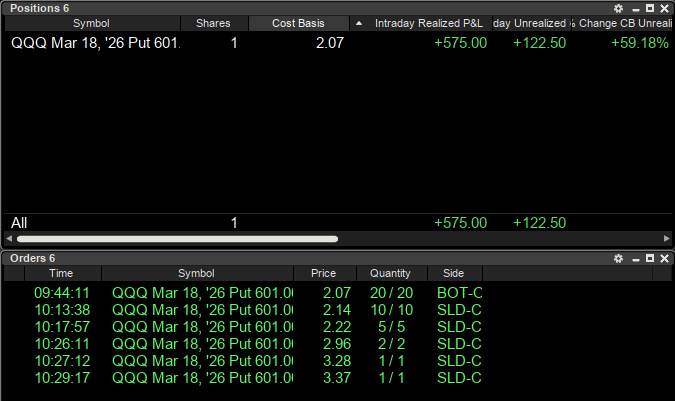The image size is (675, 401).
Task: Open Orders panel settings gear
Action: point(619,258)
